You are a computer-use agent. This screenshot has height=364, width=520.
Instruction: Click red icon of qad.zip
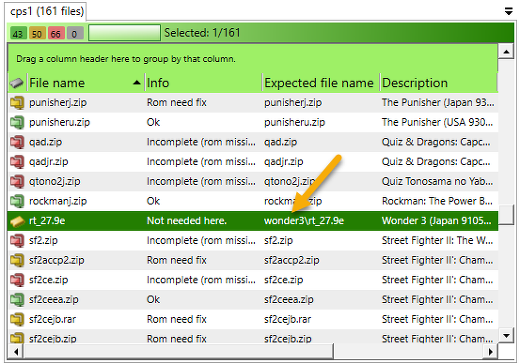(17, 142)
